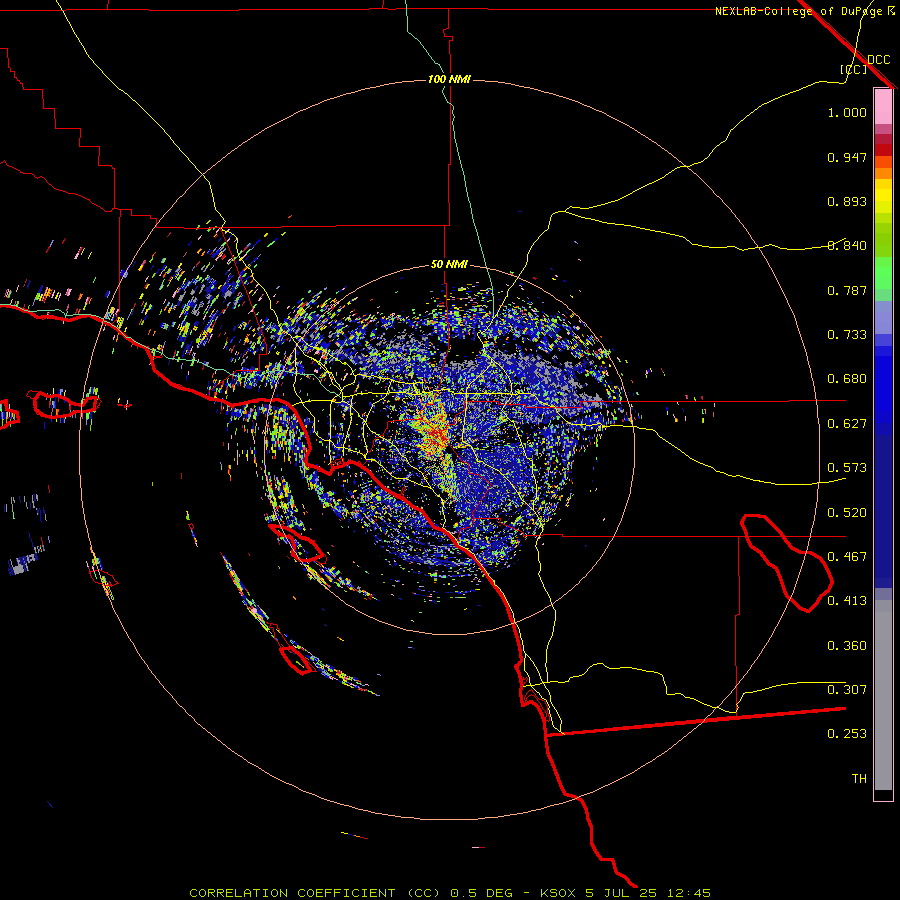Click the NEXLAB-College of DuPage text
900x900 pixels.
point(798,11)
